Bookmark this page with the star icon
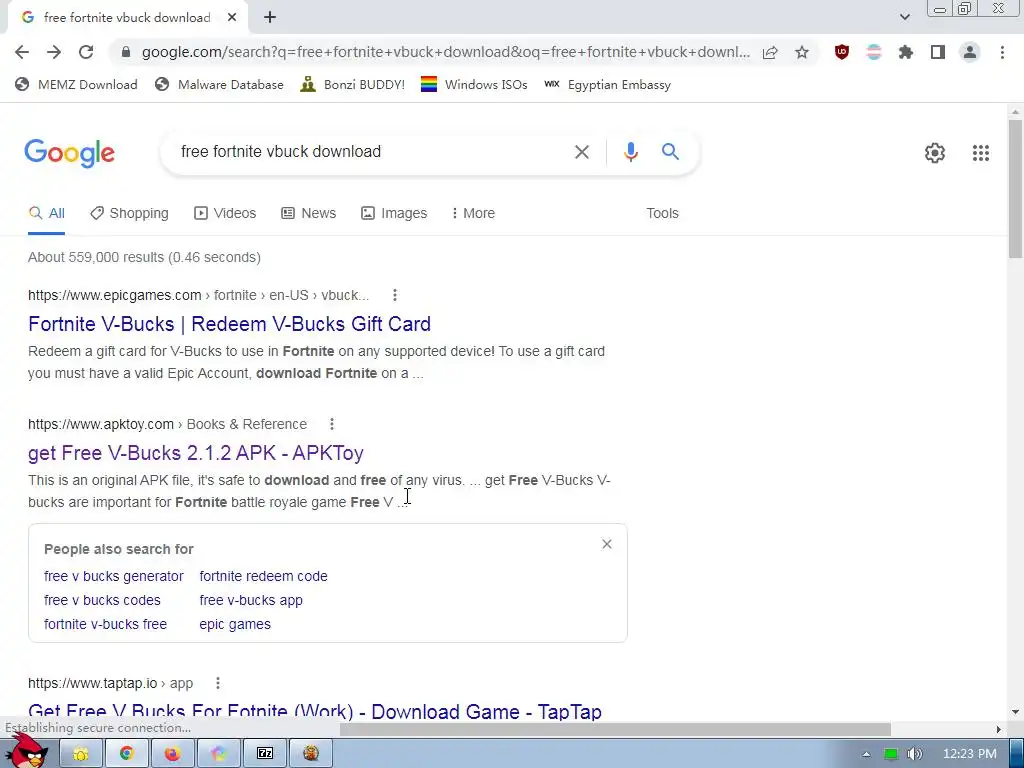1024x768 pixels. [802, 52]
